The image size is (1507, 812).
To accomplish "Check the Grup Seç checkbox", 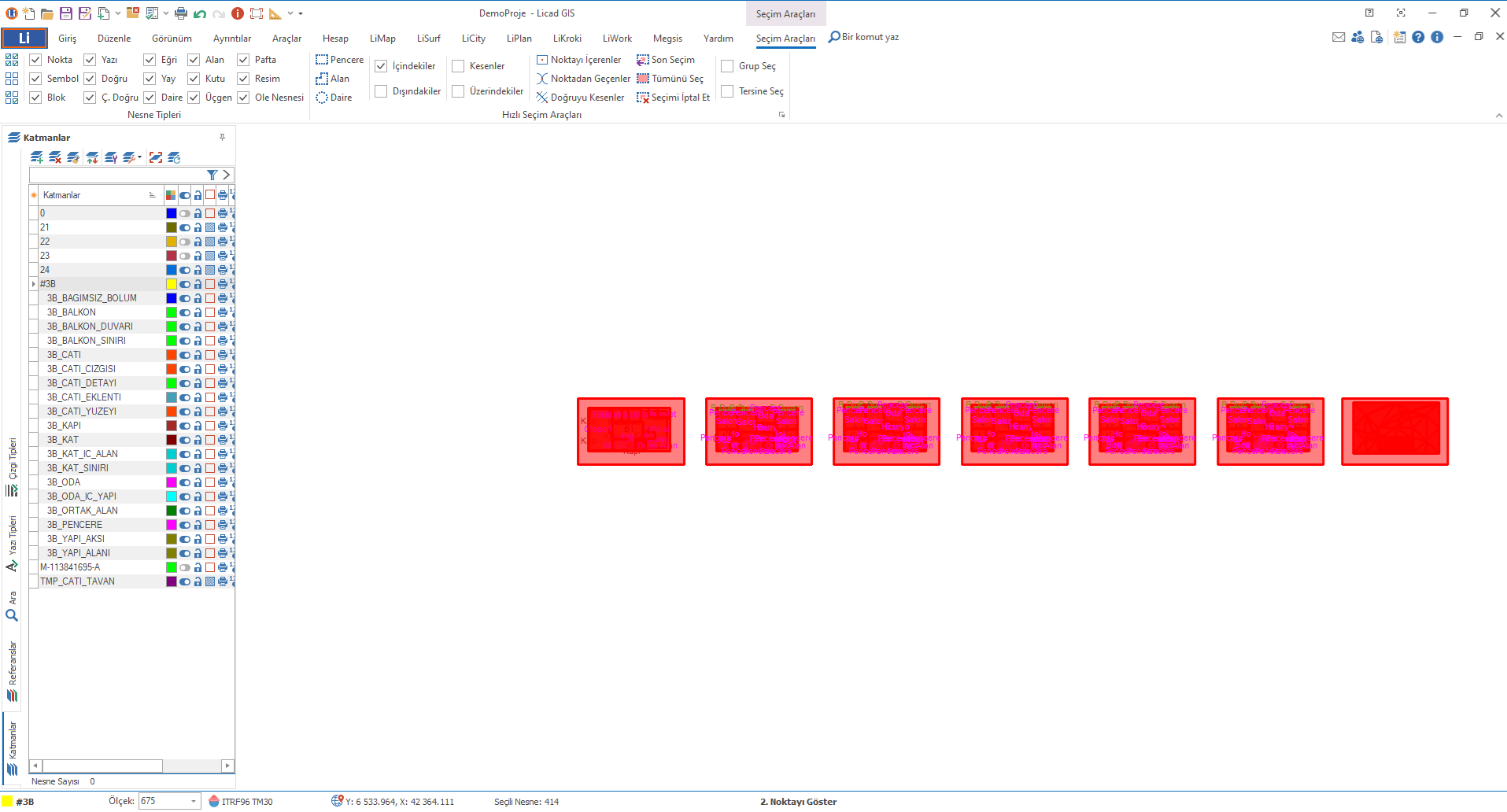I will pos(727,66).
